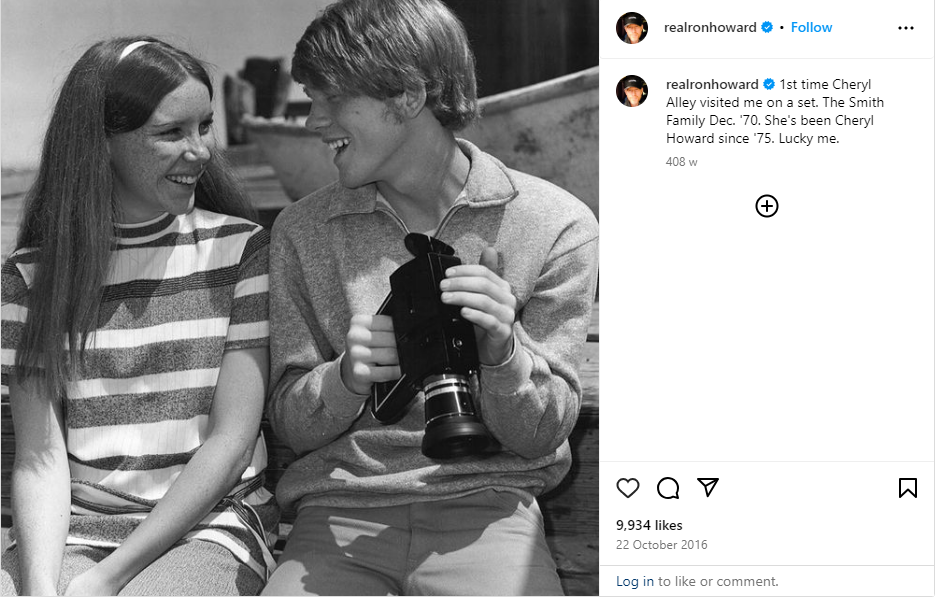
Task: Click the small avatar beside the caption
Action: click(632, 90)
